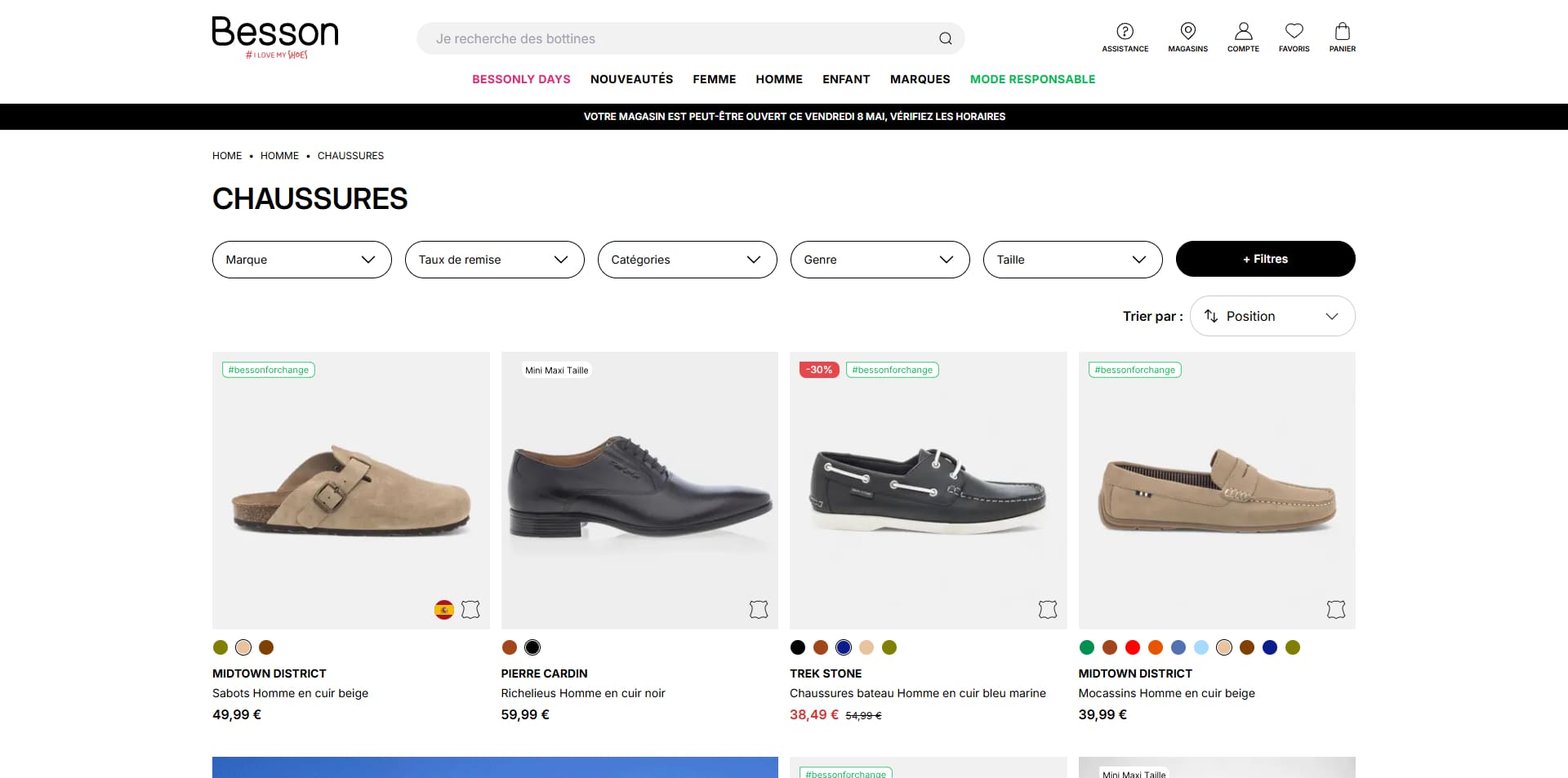This screenshot has width=1568, height=778.
Task: Click leather icon on Pierre Cardin shoe
Action: pyautogui.click(x=759, y=609)
